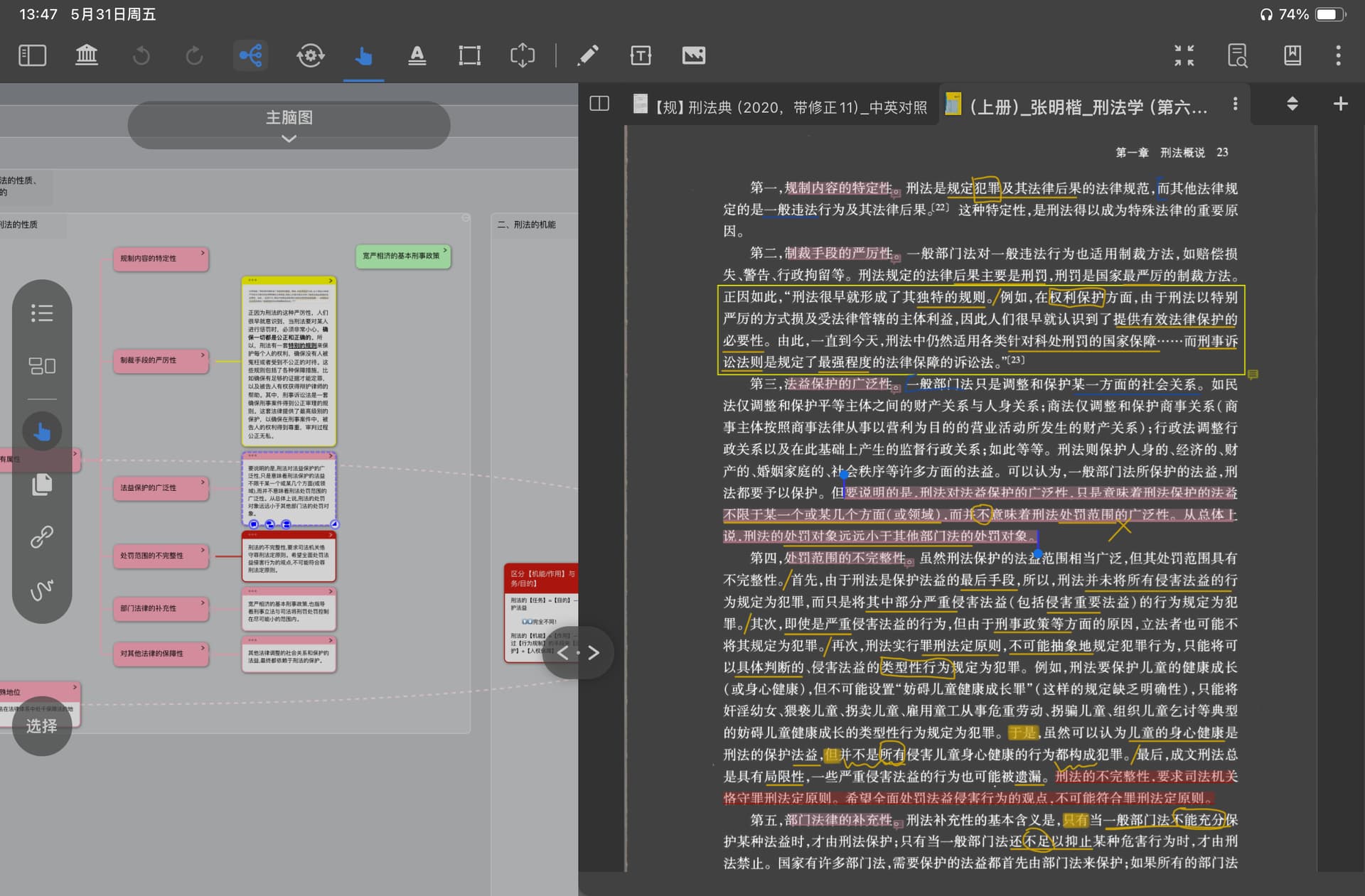Add a new document with plus button
This screenshot has height=896, width=1365.
pos(1340,104)
